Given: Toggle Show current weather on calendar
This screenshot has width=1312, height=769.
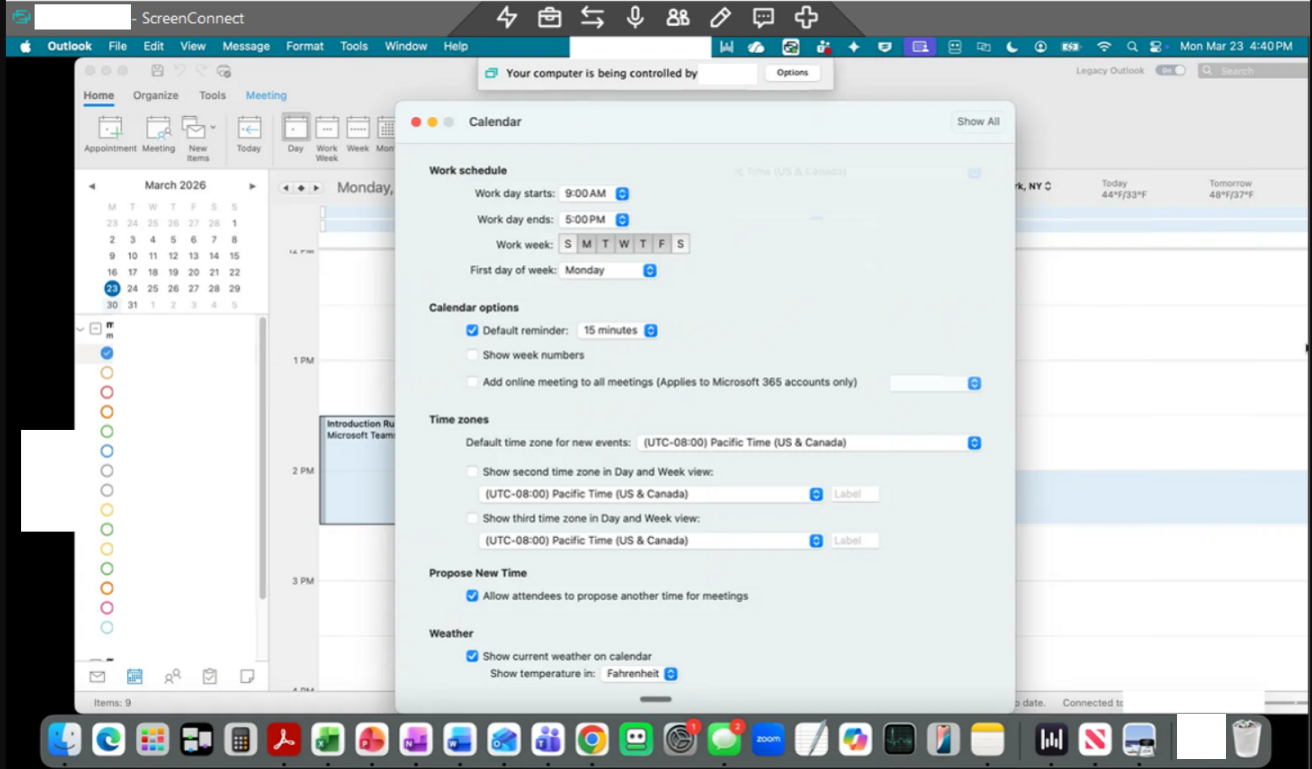Looking at the screenshot, I should 473,656.
